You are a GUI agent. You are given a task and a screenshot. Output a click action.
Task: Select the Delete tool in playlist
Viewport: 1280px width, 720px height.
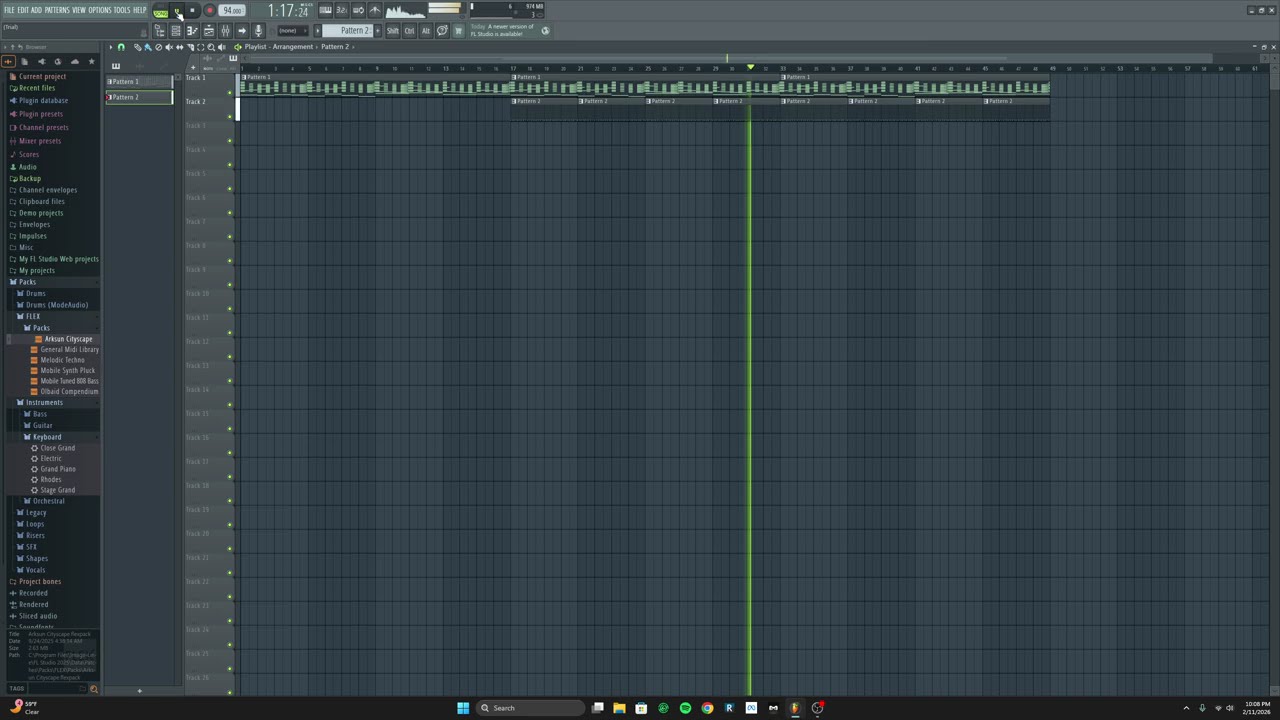tap(158, 47)
